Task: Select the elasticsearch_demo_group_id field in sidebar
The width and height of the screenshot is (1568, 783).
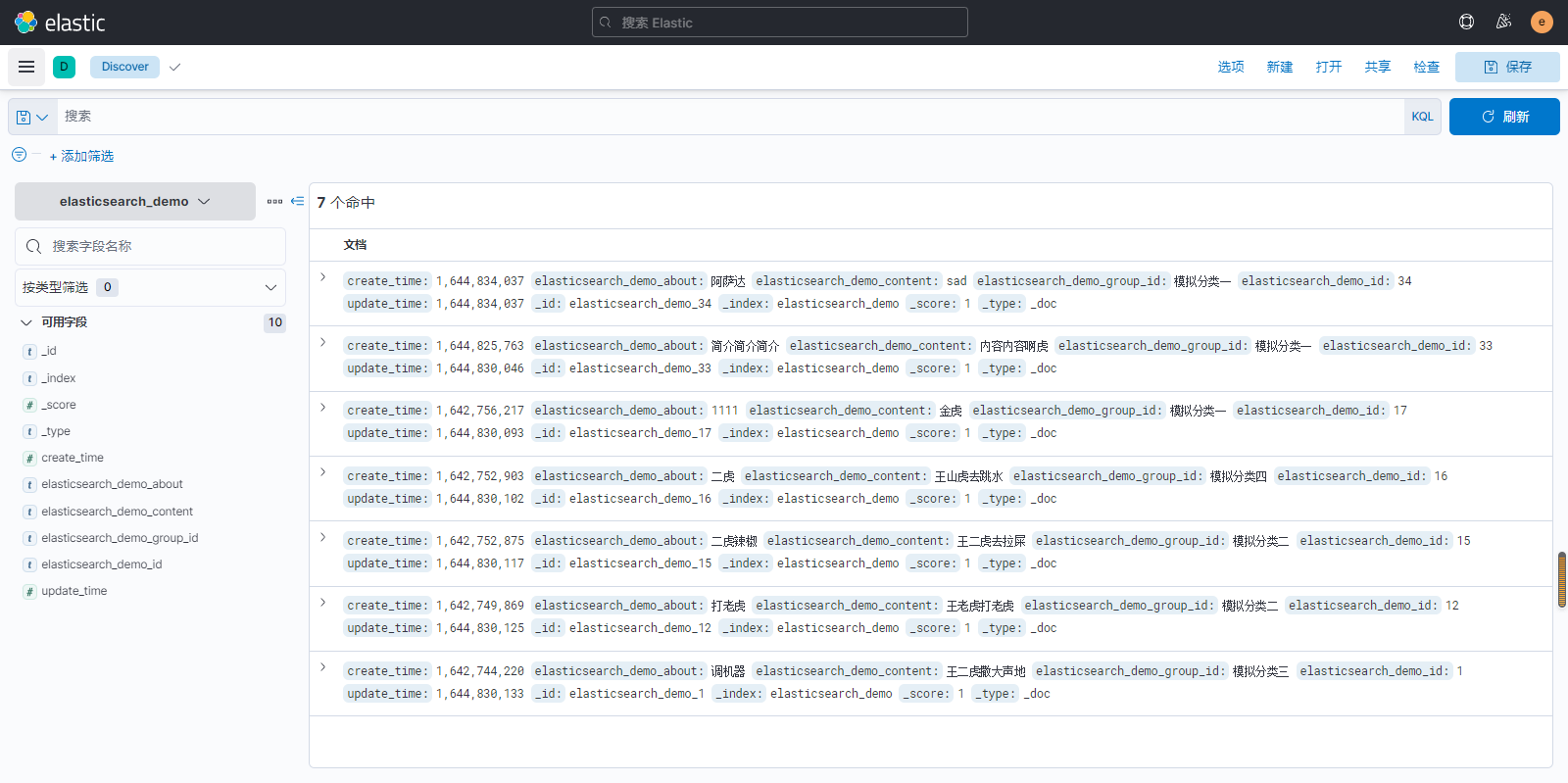Action: click(x=120, y=538)
